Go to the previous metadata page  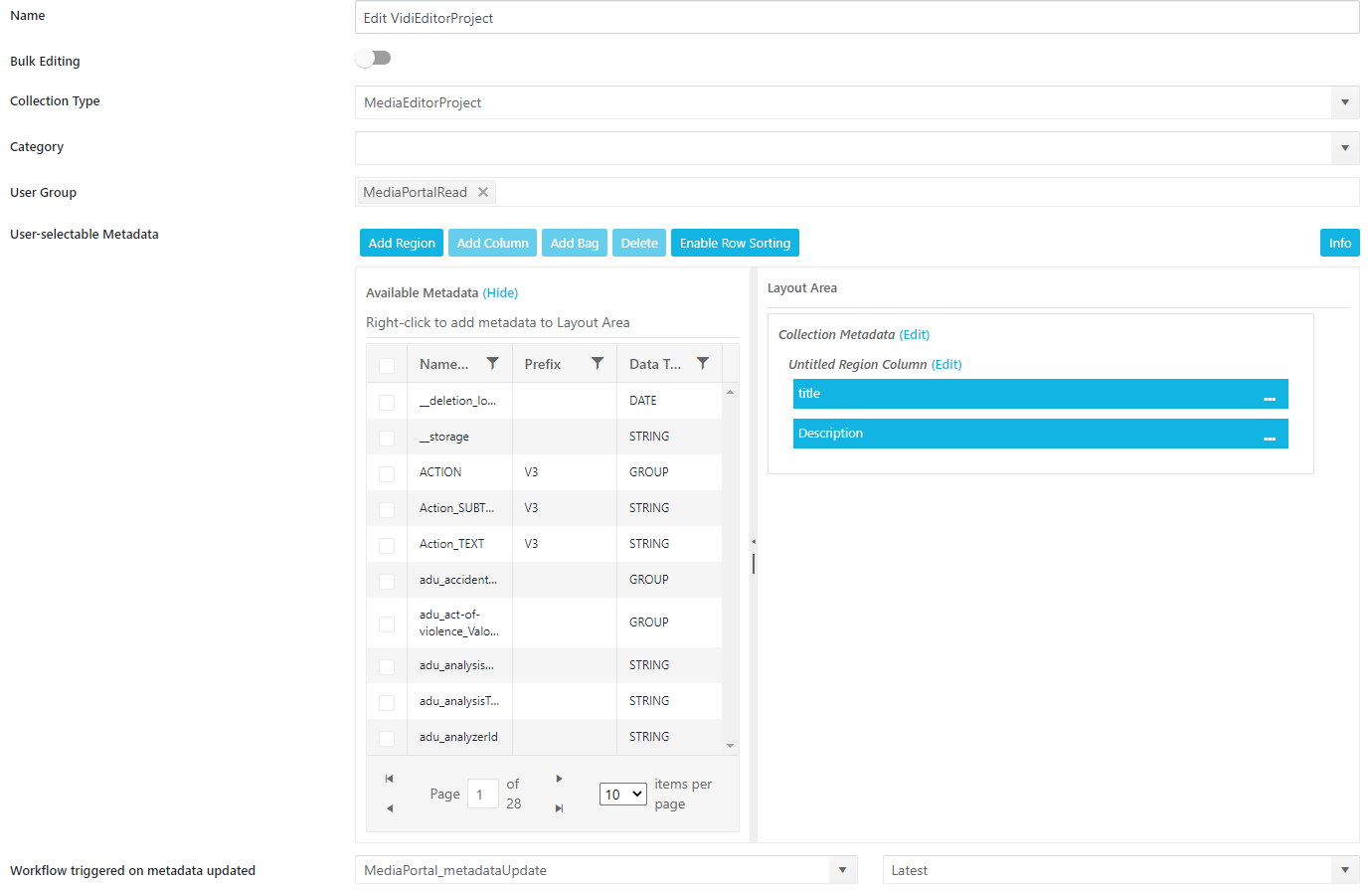click(x=388, y=807)
